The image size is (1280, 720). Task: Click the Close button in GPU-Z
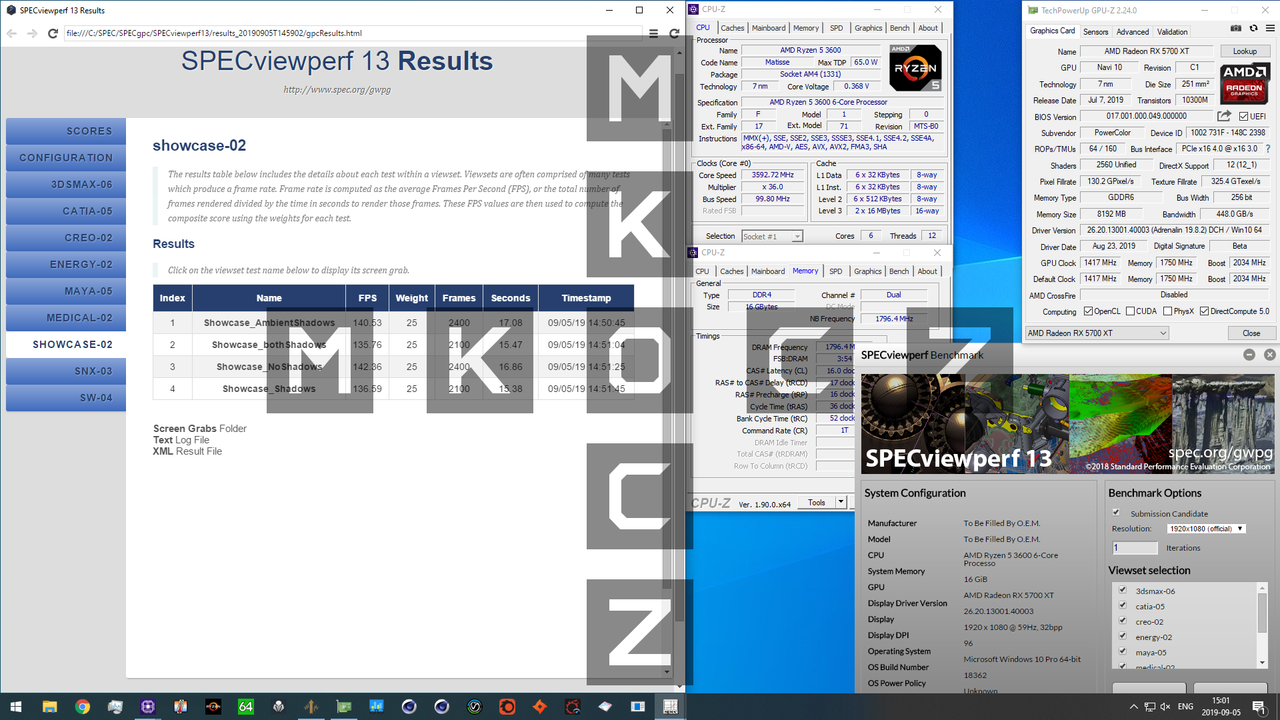(1251, 333)
